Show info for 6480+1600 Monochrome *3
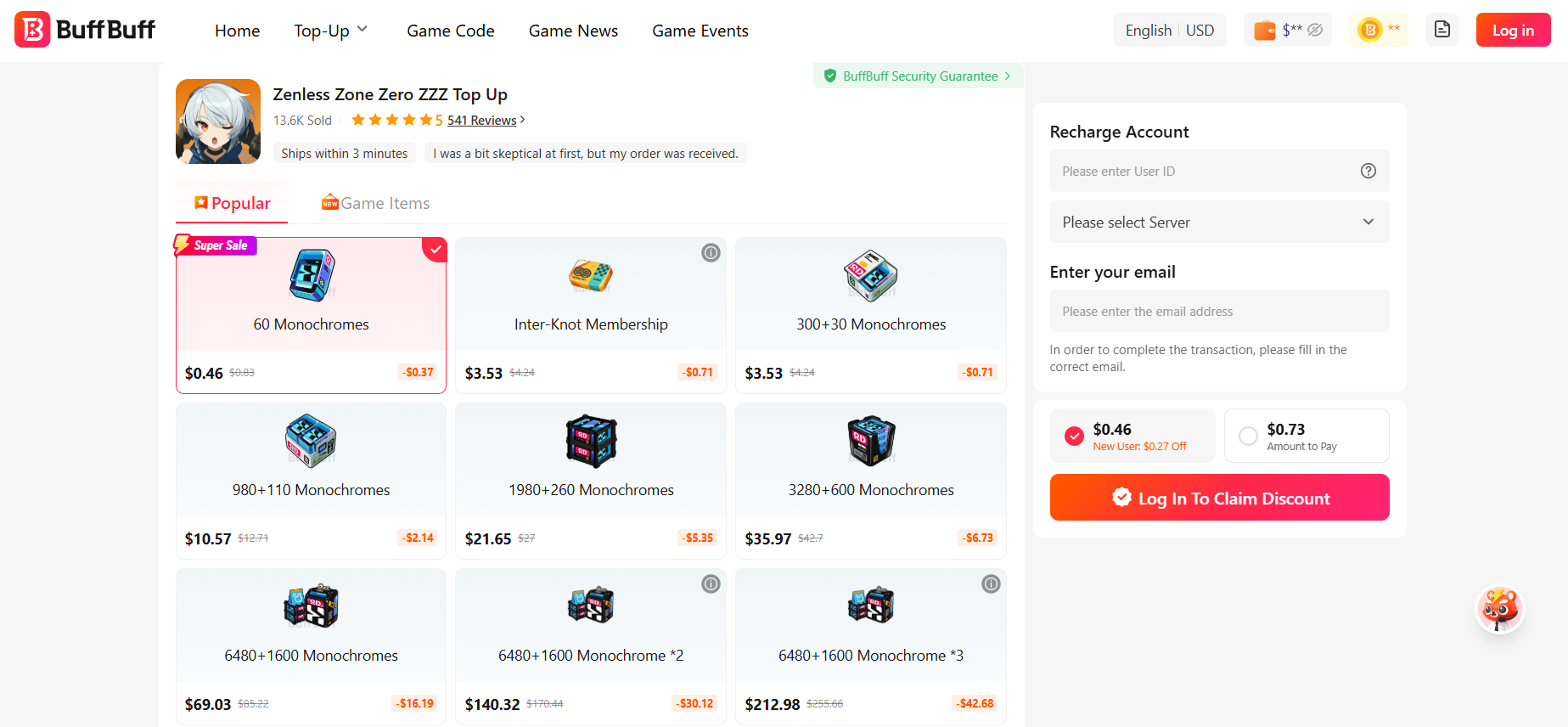The image size is (1568, 727). tap(991, 583)
